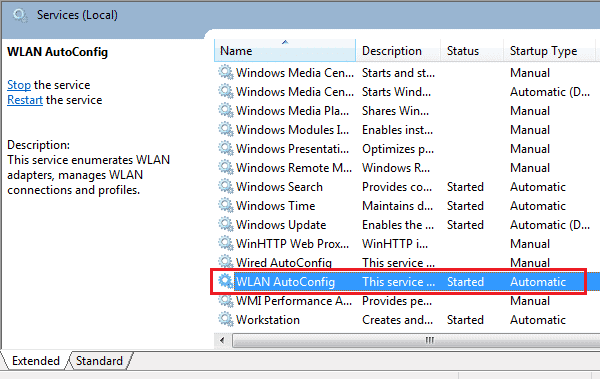Click the horizontal scrollbar thumb

coord(416,340)
